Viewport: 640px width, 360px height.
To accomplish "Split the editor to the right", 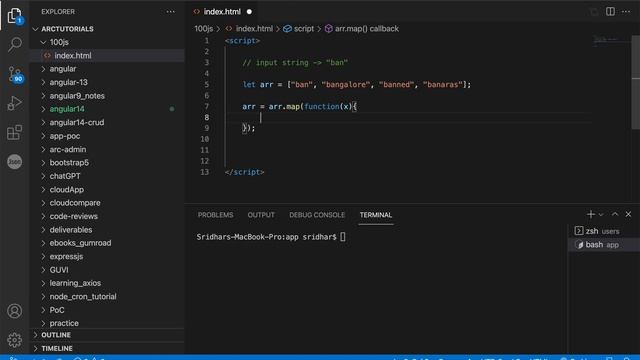I will click(x=610, y=11).
